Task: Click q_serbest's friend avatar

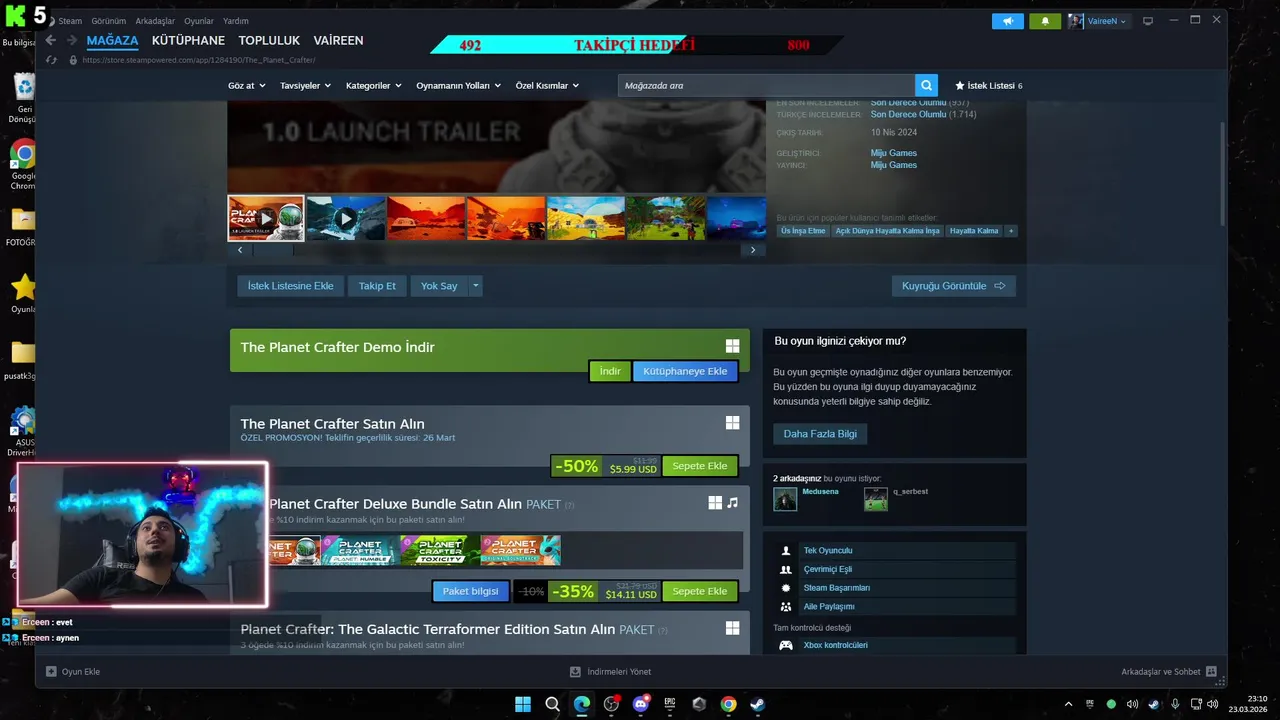Action: 876,499
